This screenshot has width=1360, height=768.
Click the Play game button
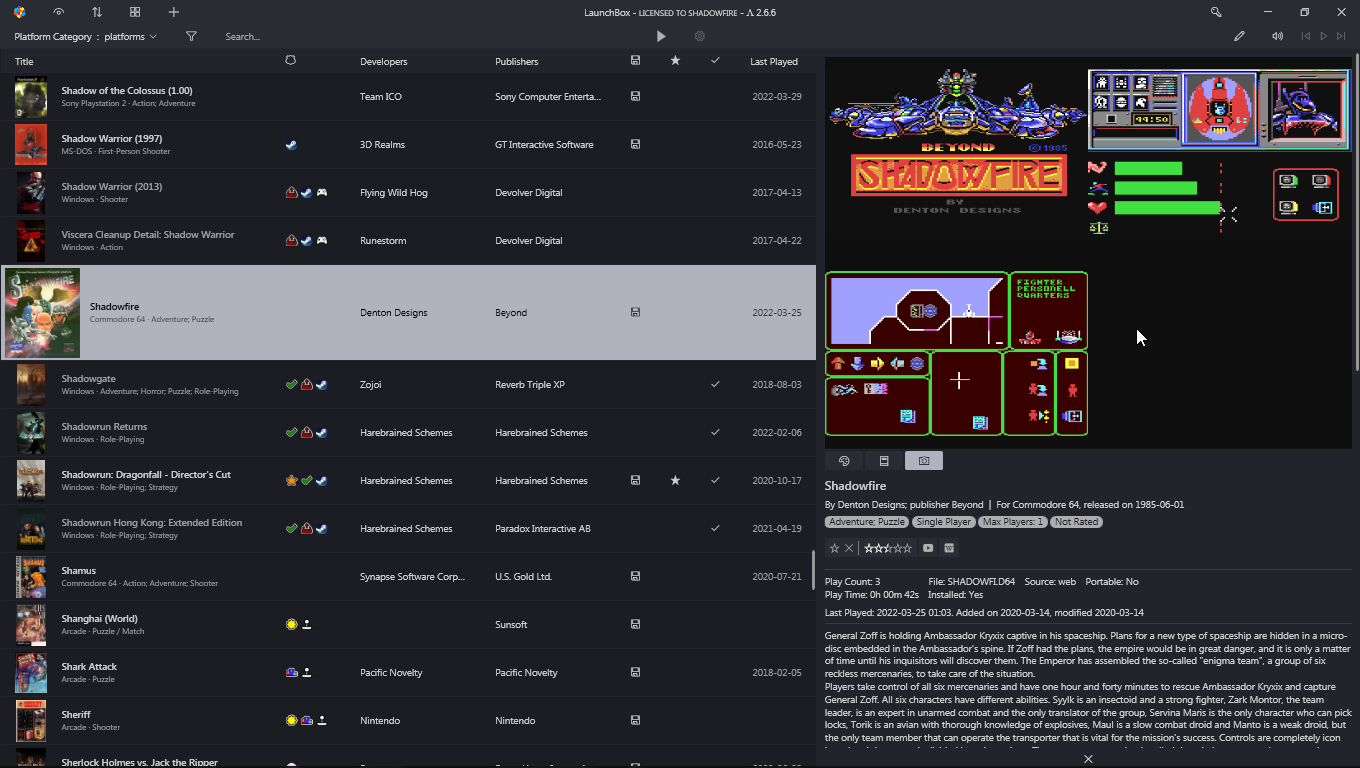point(661,36)
